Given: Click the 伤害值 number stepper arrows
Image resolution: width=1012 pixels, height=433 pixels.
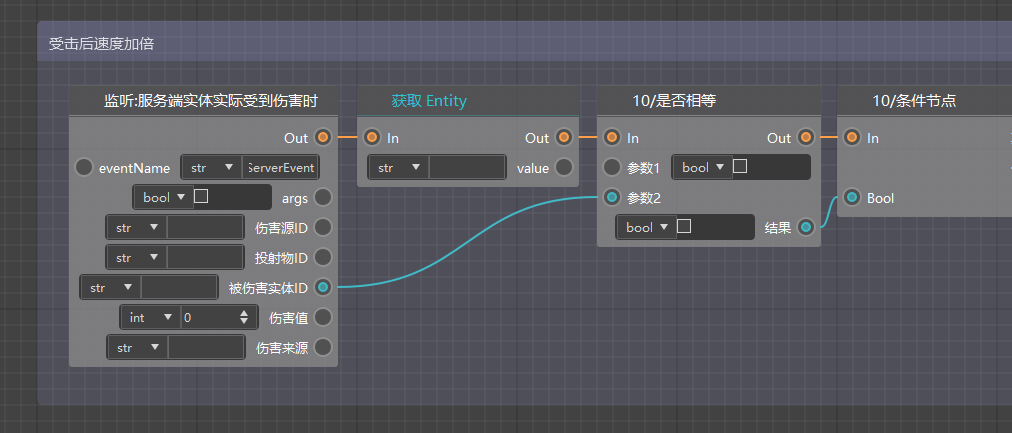Looking at the screenshot, I should pyautogui.click(x=244, y=317).
